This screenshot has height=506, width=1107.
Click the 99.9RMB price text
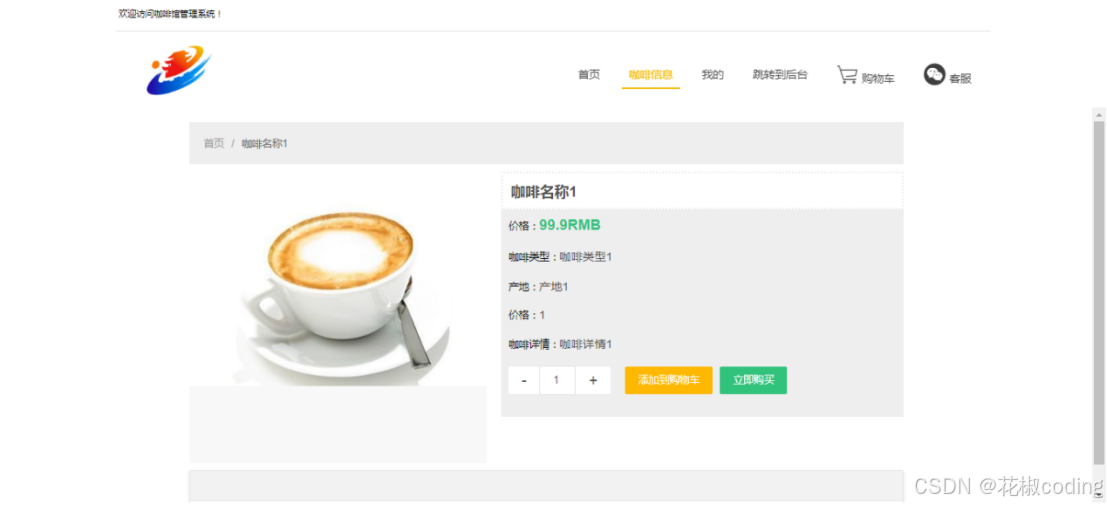570,225
